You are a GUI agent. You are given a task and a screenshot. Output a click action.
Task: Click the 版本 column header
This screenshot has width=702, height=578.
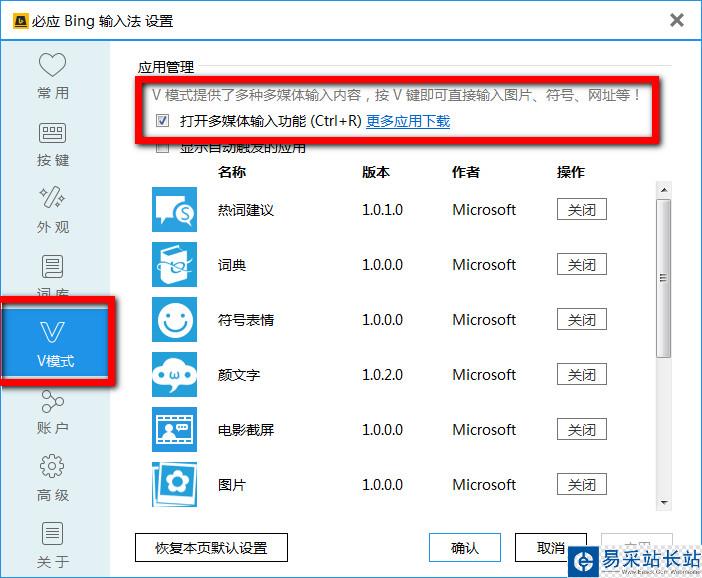click(376, 172)
